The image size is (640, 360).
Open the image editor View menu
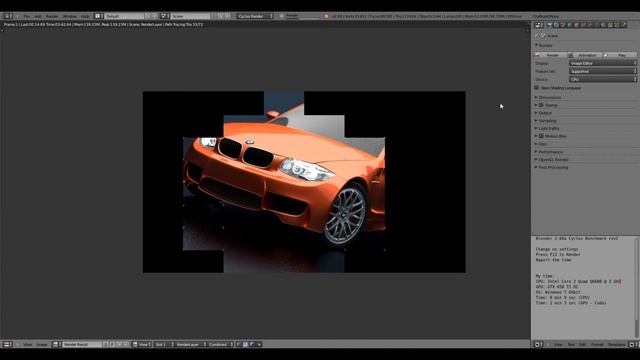pos(27,344)
